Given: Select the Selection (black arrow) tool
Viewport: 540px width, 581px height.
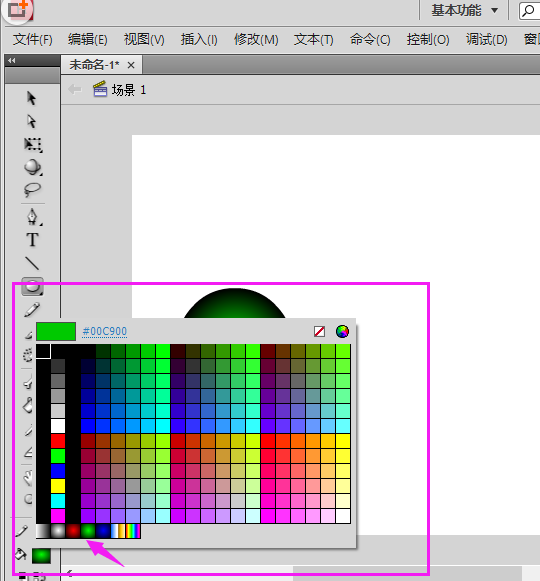Looking at the screenshot, I should (x=32, y=98).
